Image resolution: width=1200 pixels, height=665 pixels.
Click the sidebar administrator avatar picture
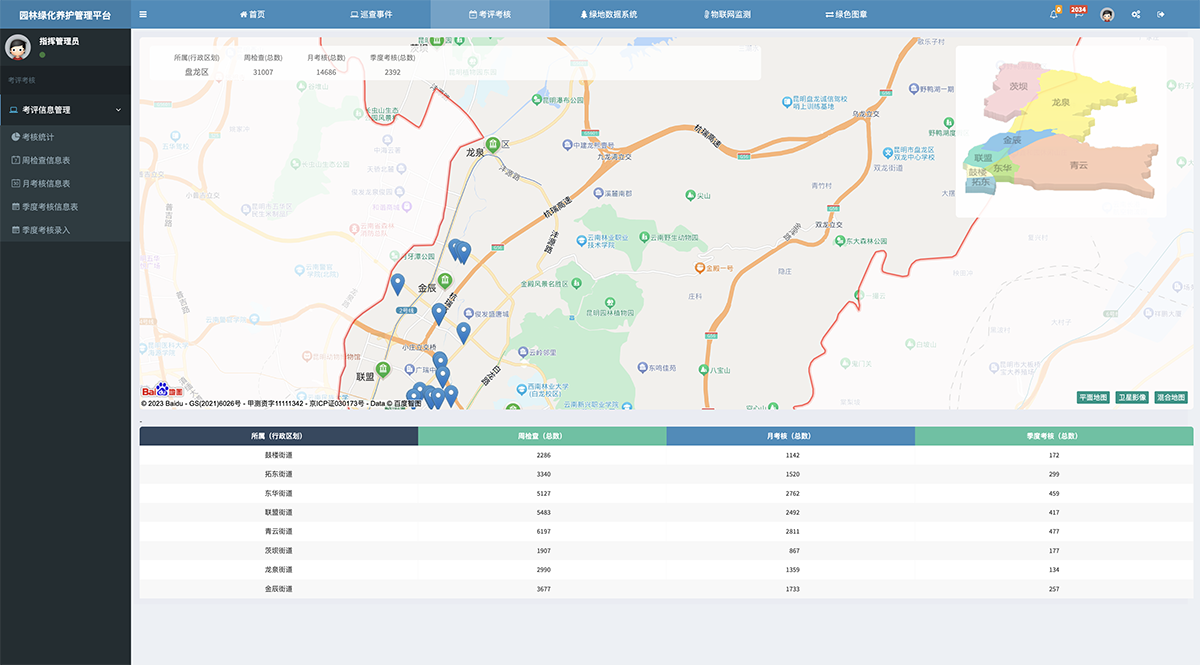tap(17, 47)
